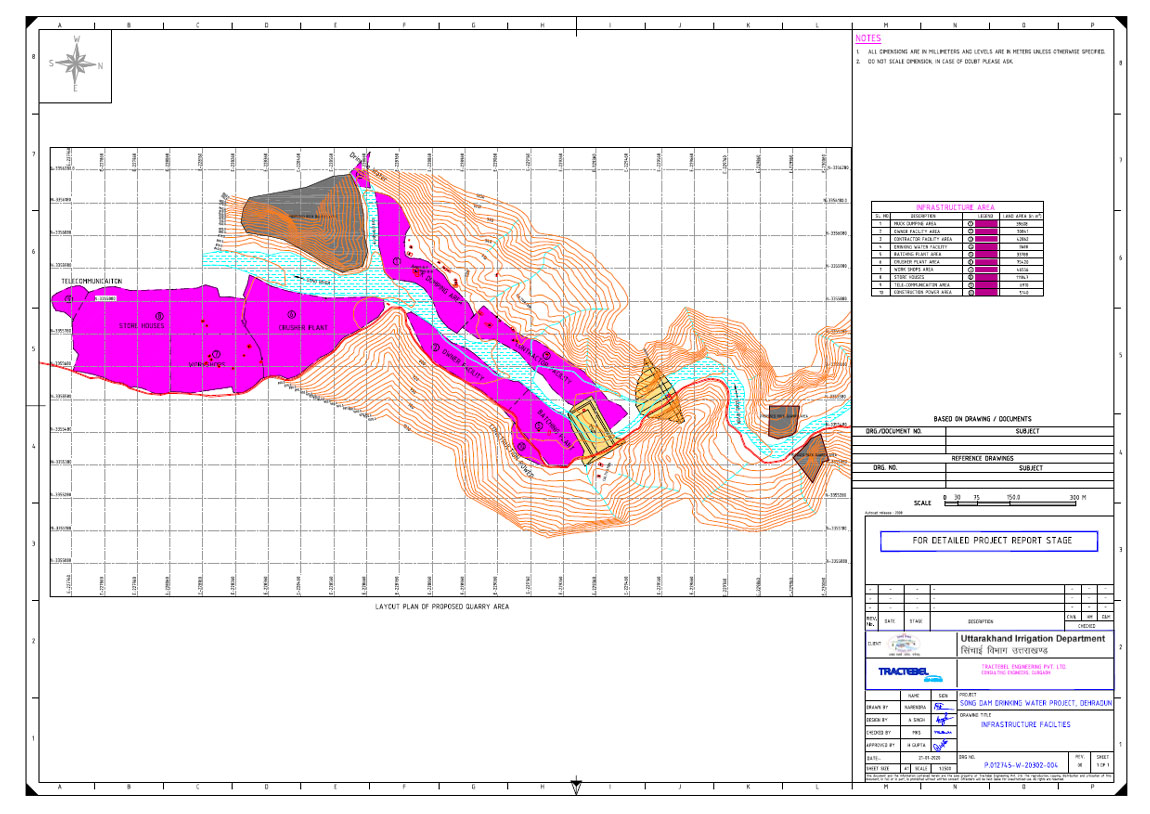Click the magenta swatch for Store Houses row
This screenshot has height=814, width=1150.
click(988, 277)
